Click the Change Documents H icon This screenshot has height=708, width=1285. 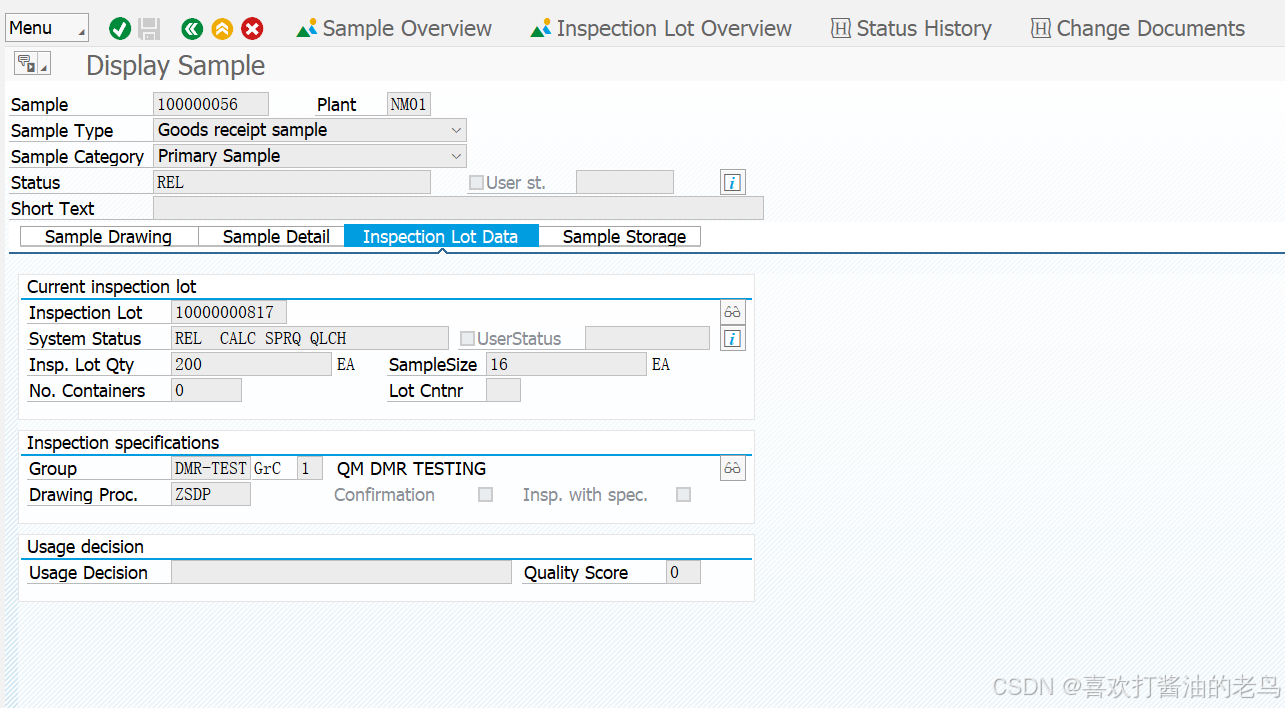[1041, 29]
